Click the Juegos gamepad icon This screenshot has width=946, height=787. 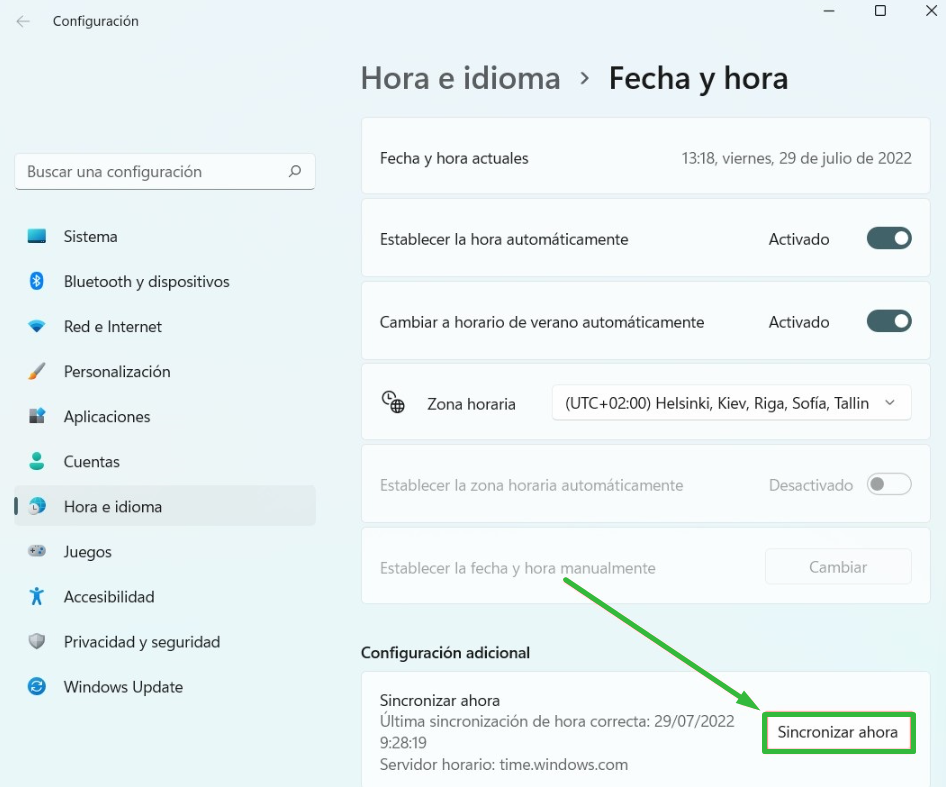(x=37, y=551)
